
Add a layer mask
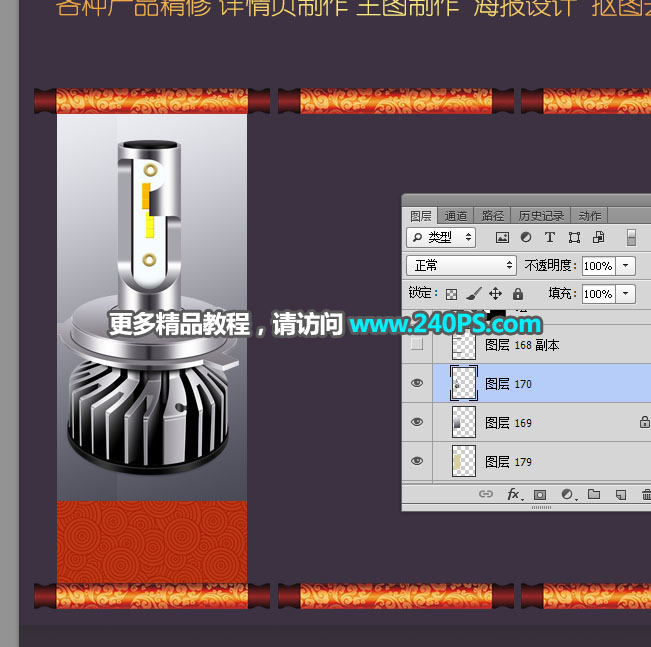pos(540,495)
